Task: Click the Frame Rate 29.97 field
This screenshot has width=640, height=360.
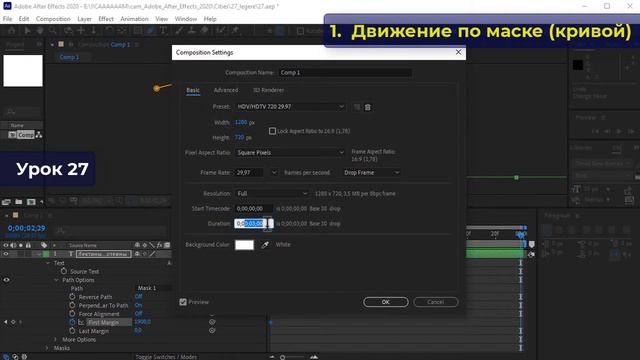Action: tap(249, 173)
